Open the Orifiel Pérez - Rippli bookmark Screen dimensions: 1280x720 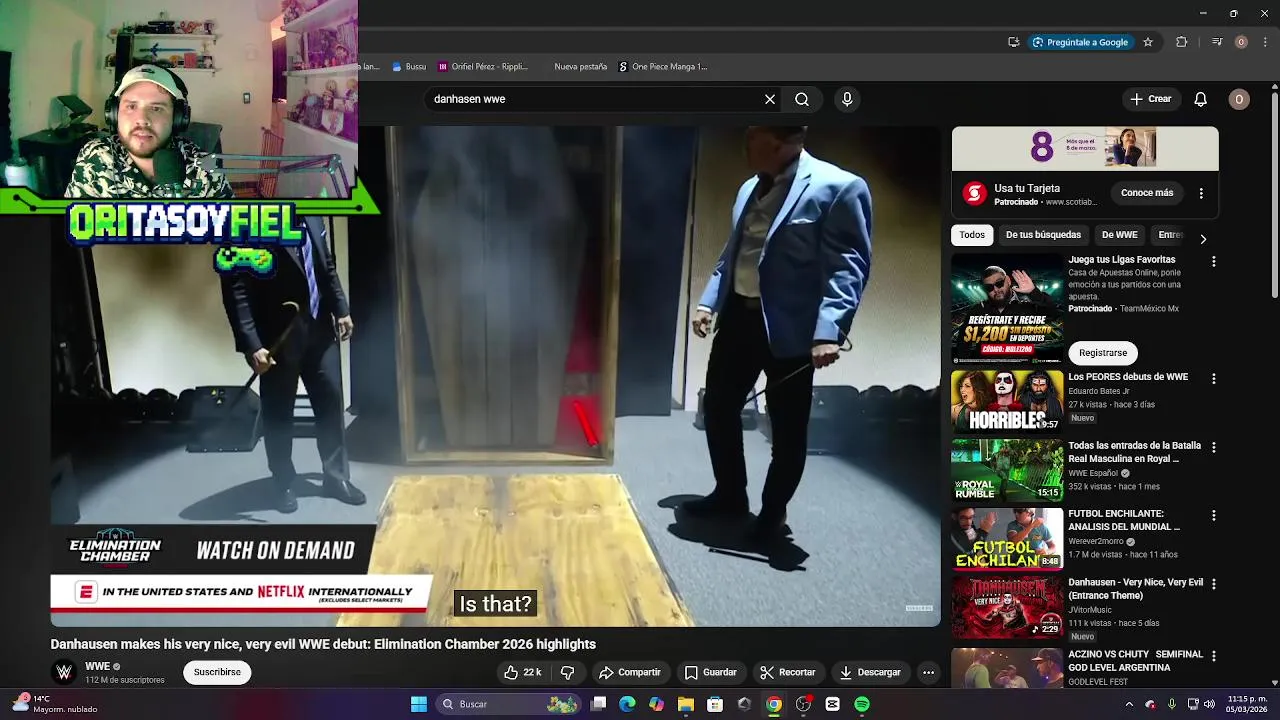[x=483, y=67]
